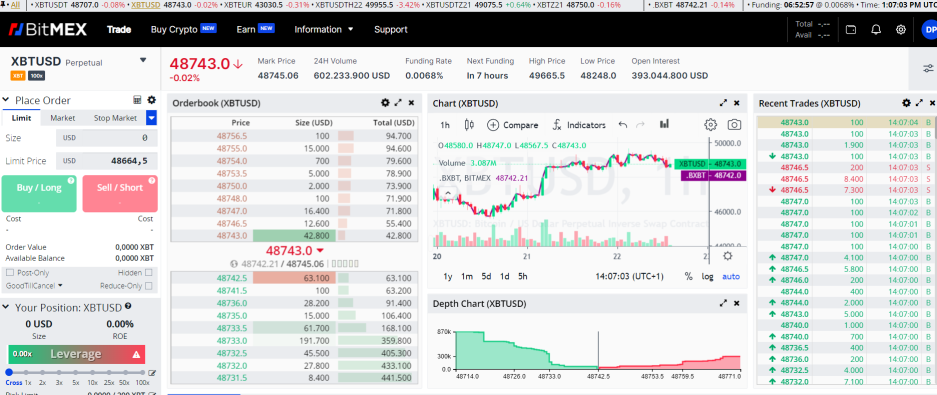The height and width of the screenshot is (395, 937).
Task: Open the Trade nav item
Action: tap(119, 29)
